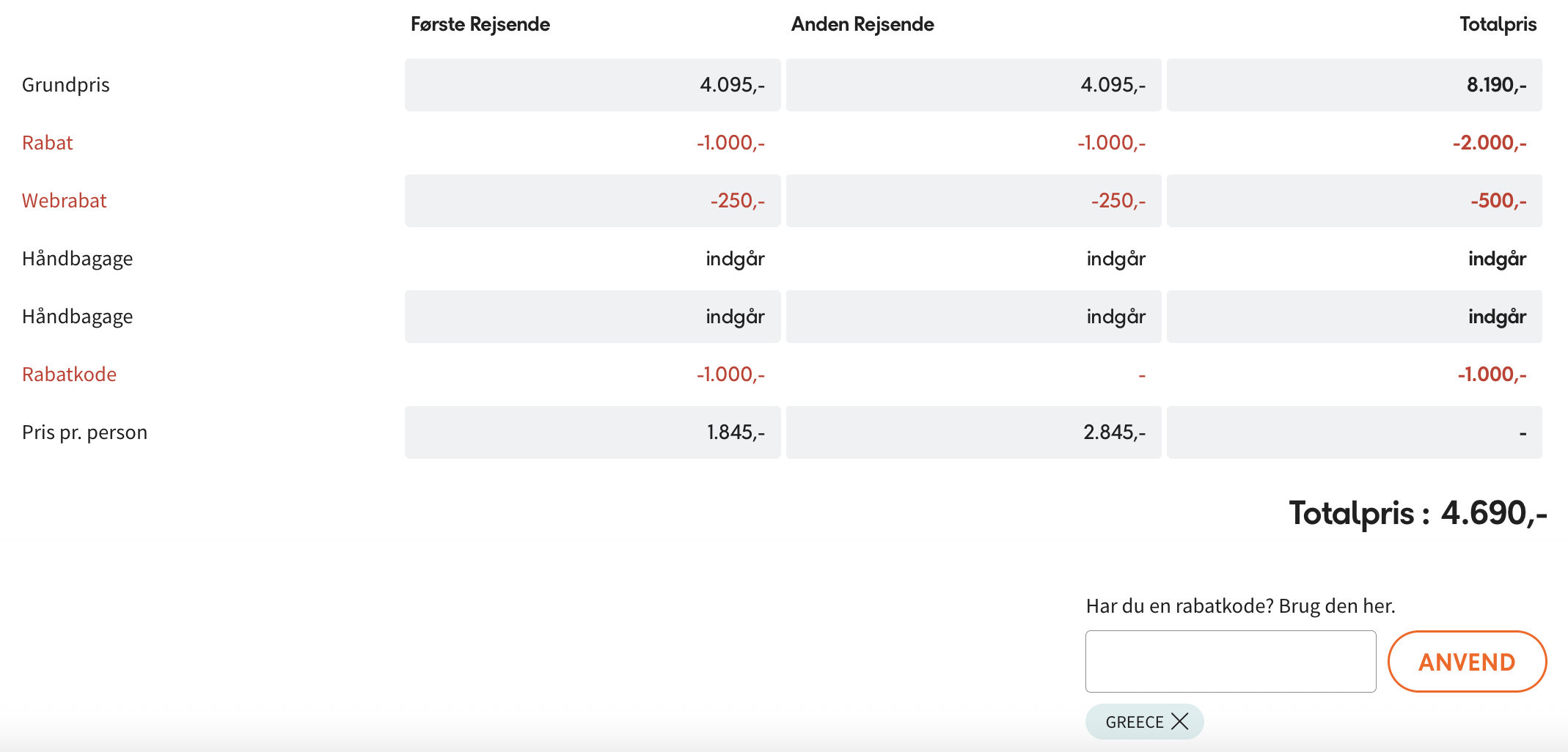The width and height of the screenshot is (1568, 752).
Task: Click the Første Rejsende column header
Action: pyautogui.click(x=480, y=24)
